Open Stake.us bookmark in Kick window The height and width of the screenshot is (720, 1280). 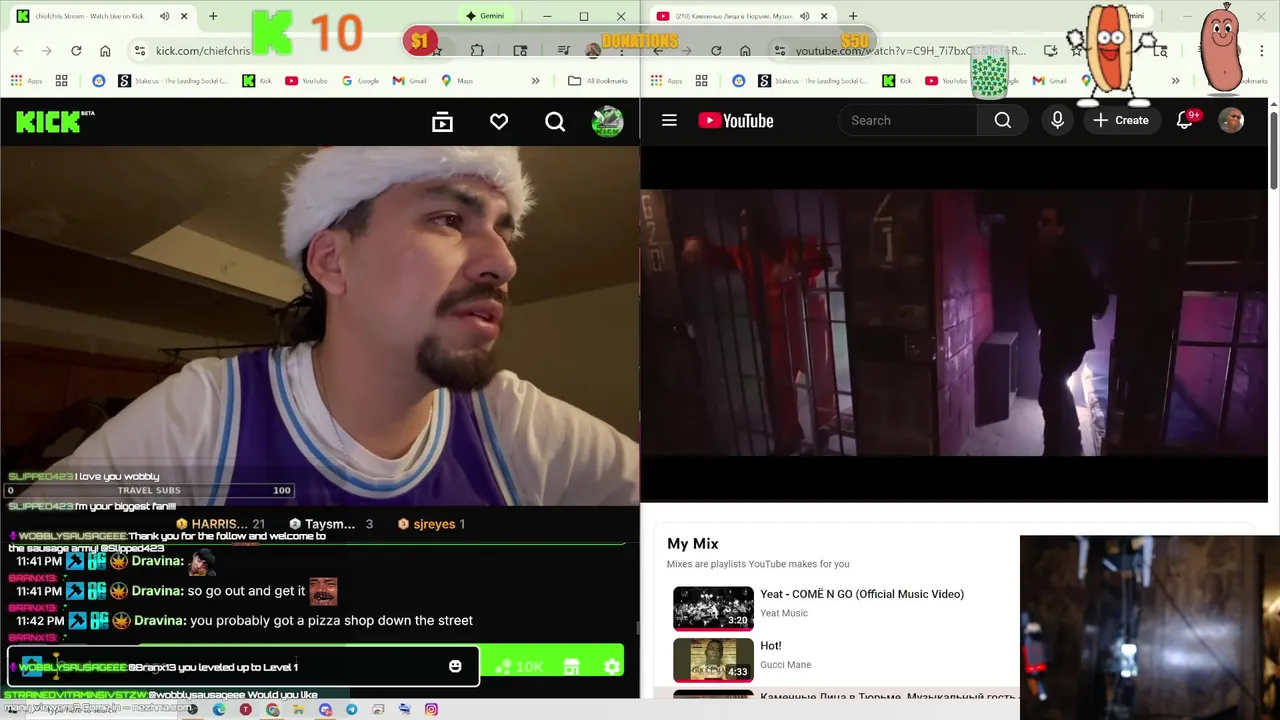[x=173, y=81]
